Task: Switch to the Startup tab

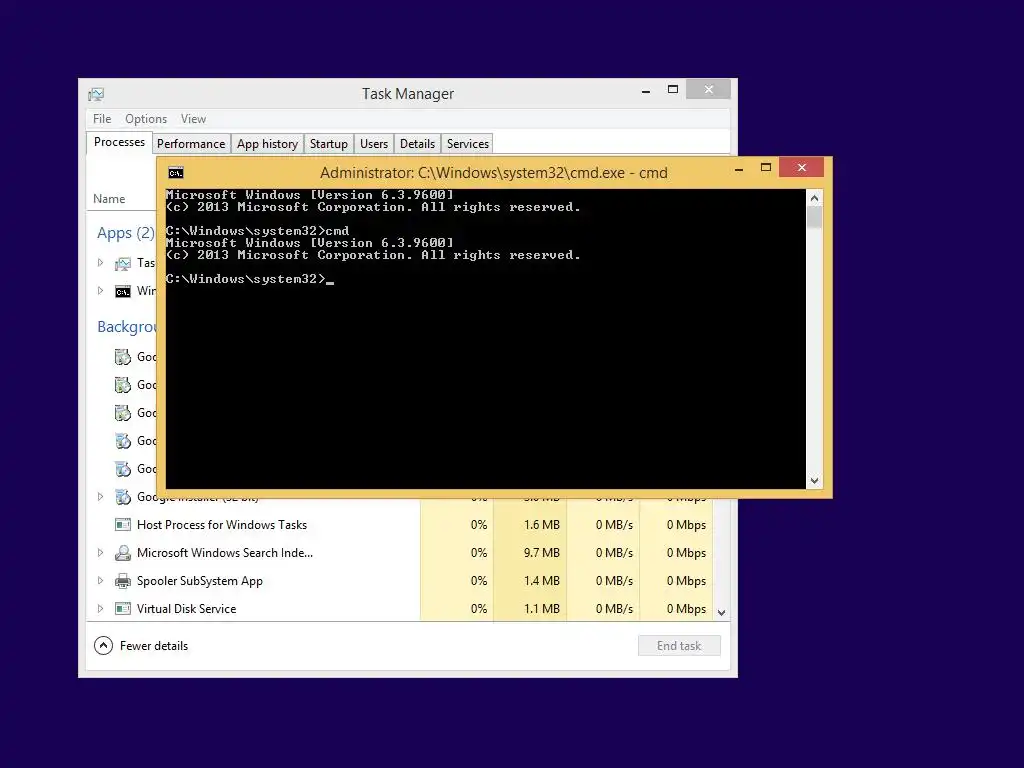Action: 328,144
